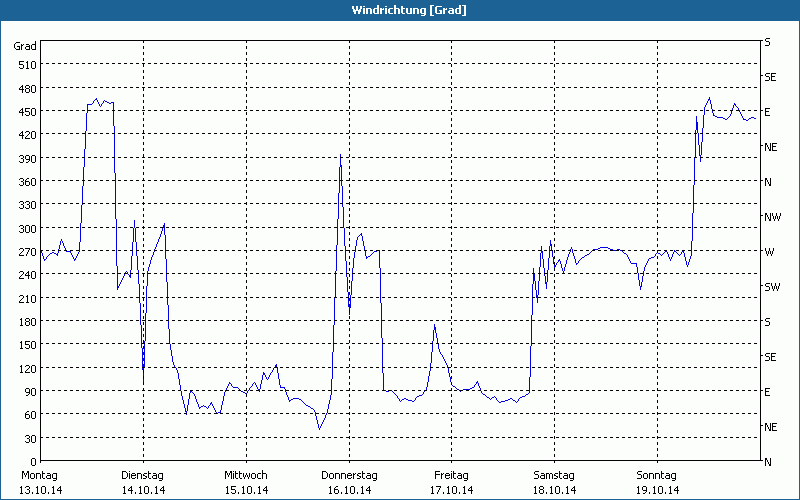Select the 390 degree axis label

[28, 159]
